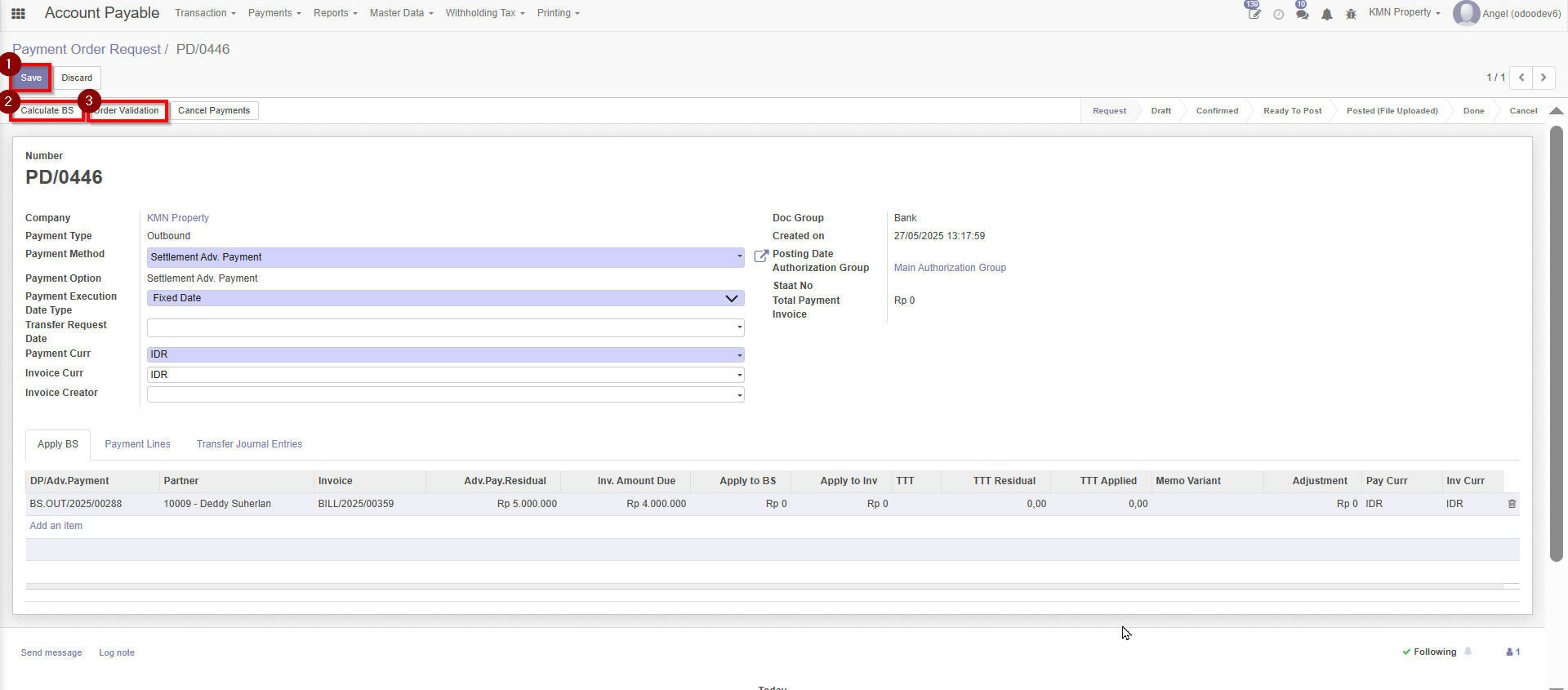This screenshot has width=1568, height=690.
Task: Select the Ready To Post stage
Action: coord(1292,111)
